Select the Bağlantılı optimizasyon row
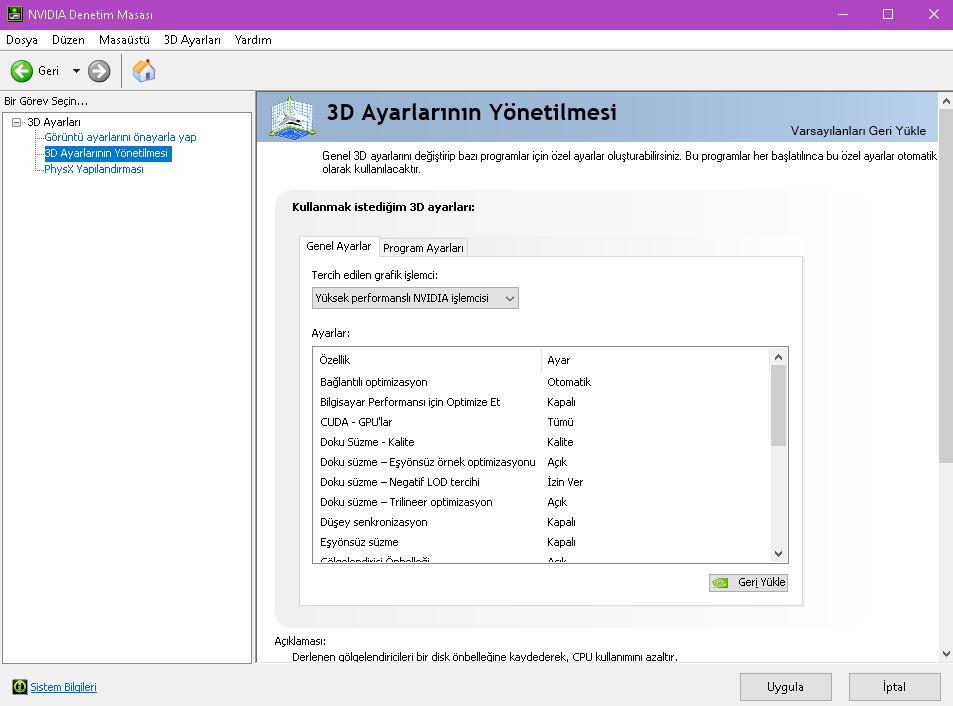The height and width of the screenshot is (706, 953). coord(541,382)
